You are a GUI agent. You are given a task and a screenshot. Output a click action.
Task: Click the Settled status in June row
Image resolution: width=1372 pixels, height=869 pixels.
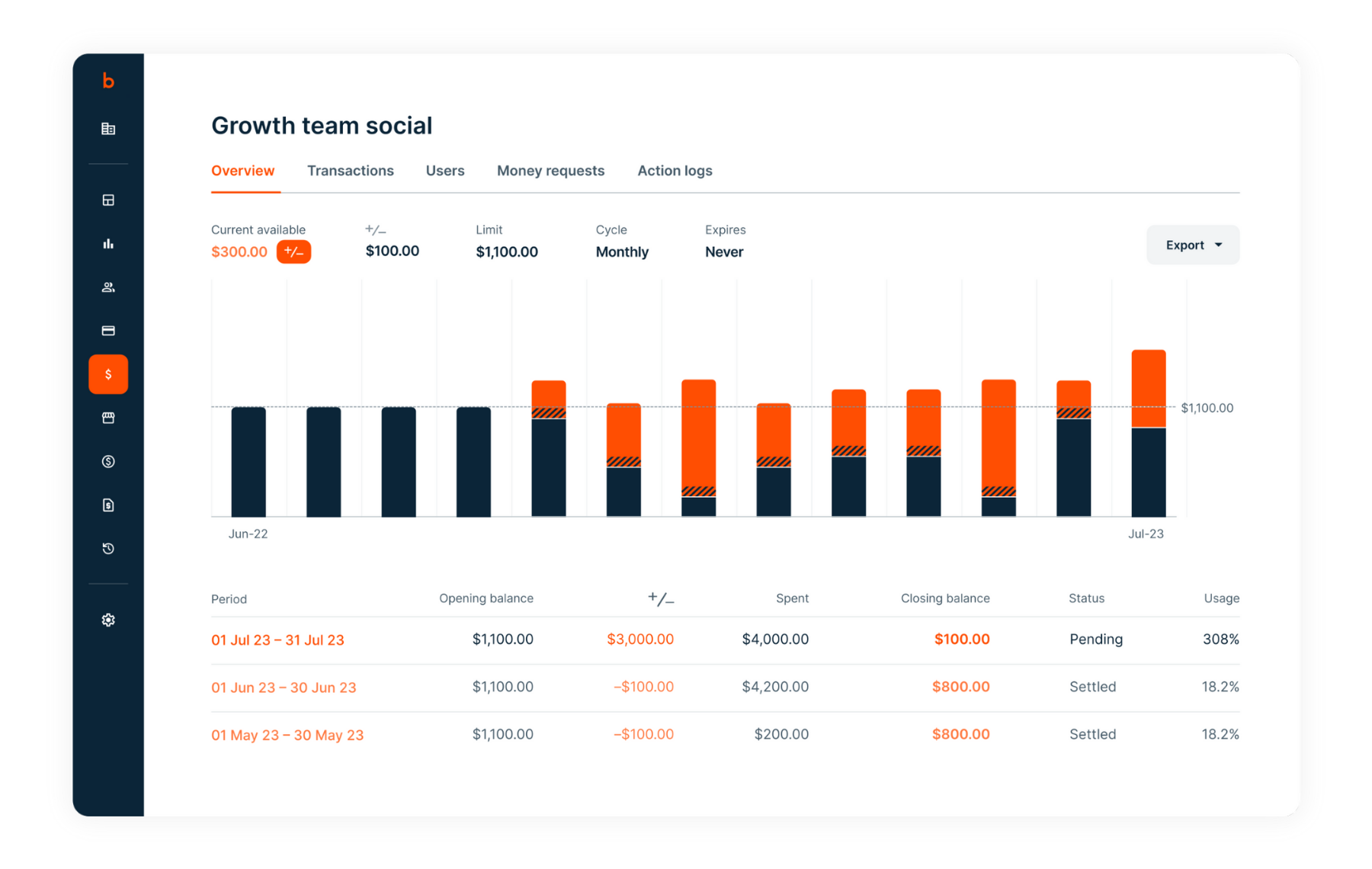click(1093, 687)
